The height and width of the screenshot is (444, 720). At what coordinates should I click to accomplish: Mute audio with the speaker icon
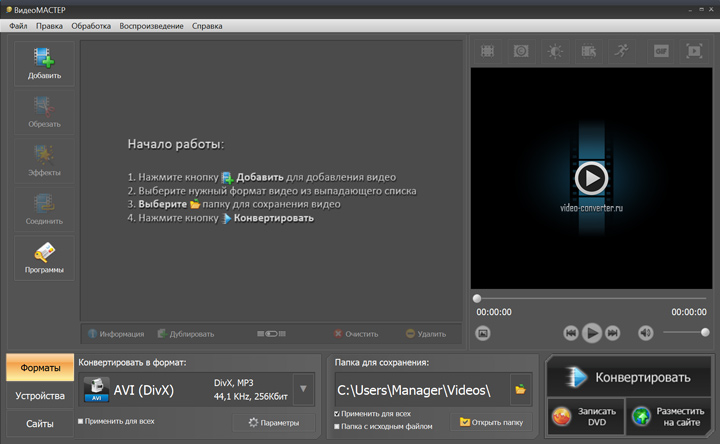tap(646, 333)
